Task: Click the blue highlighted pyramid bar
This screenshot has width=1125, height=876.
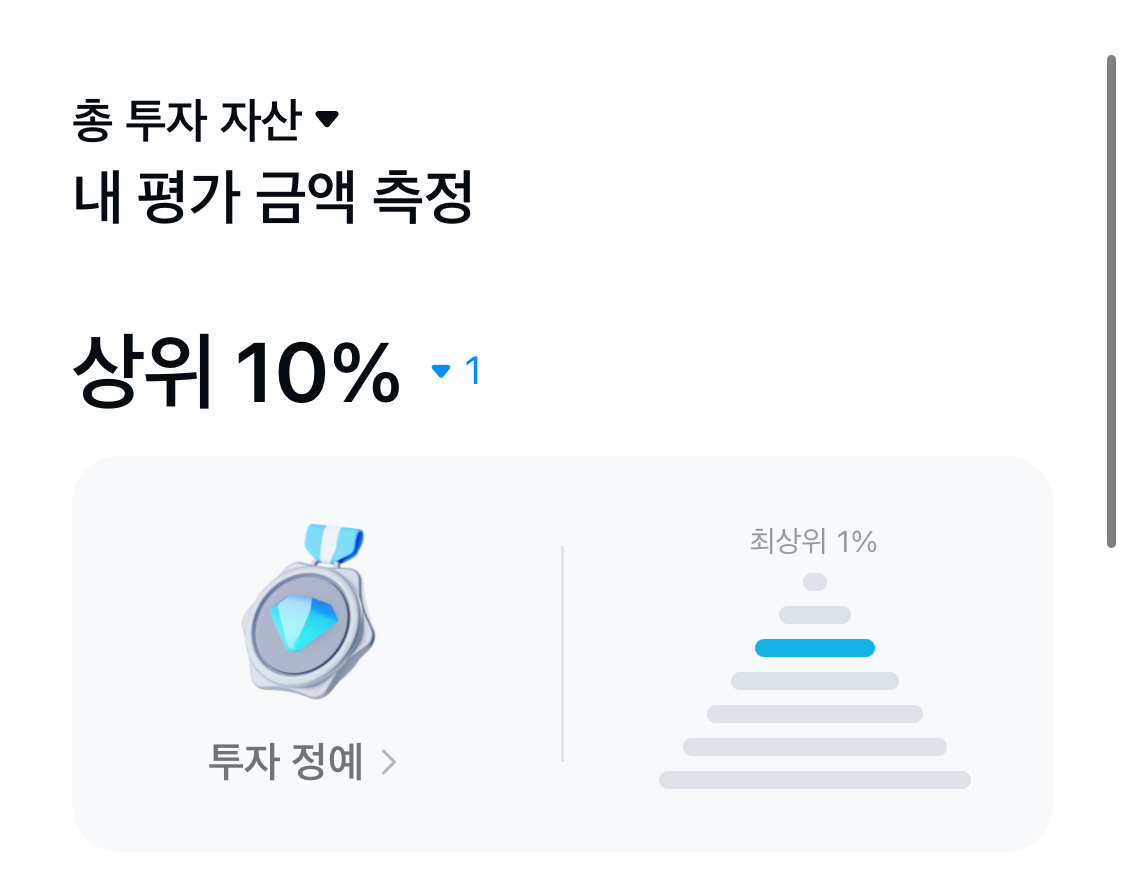Action: (x=815, y=648)
